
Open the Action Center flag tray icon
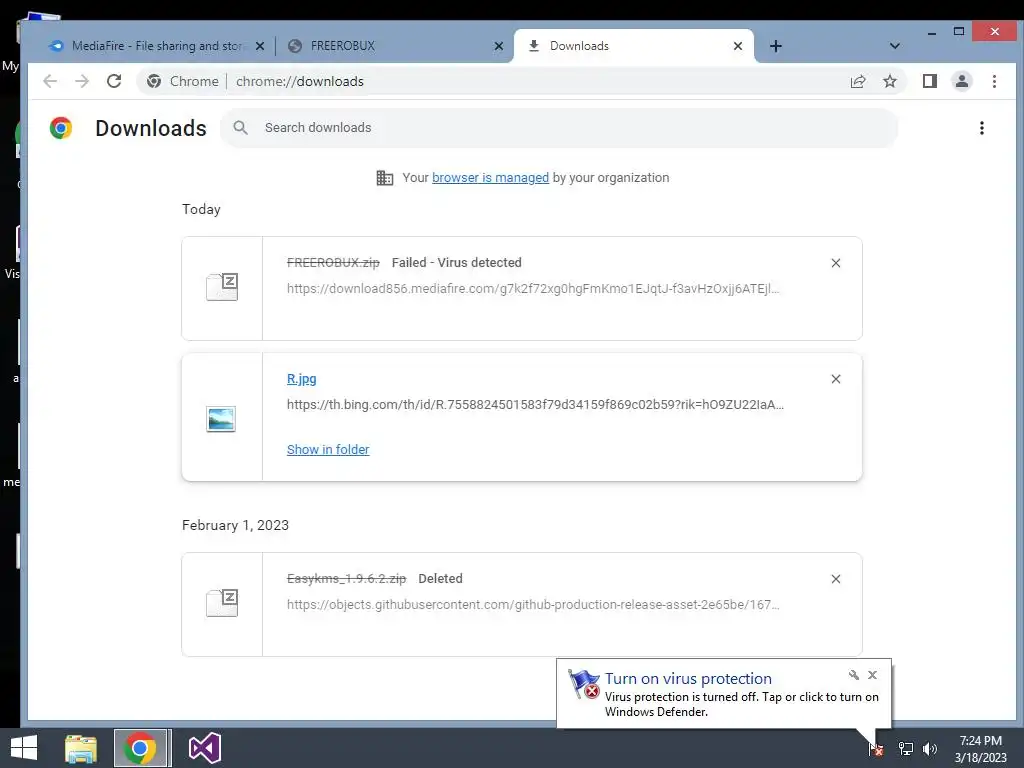876,748
